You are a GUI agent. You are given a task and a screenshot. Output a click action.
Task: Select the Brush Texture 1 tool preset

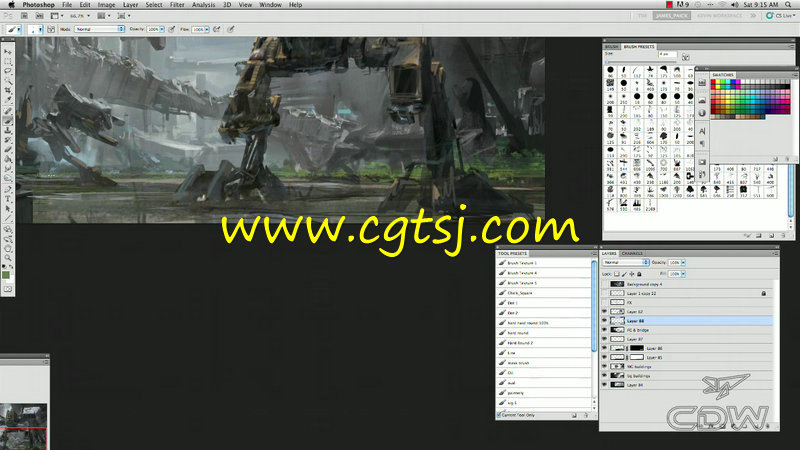pos(544,263)
